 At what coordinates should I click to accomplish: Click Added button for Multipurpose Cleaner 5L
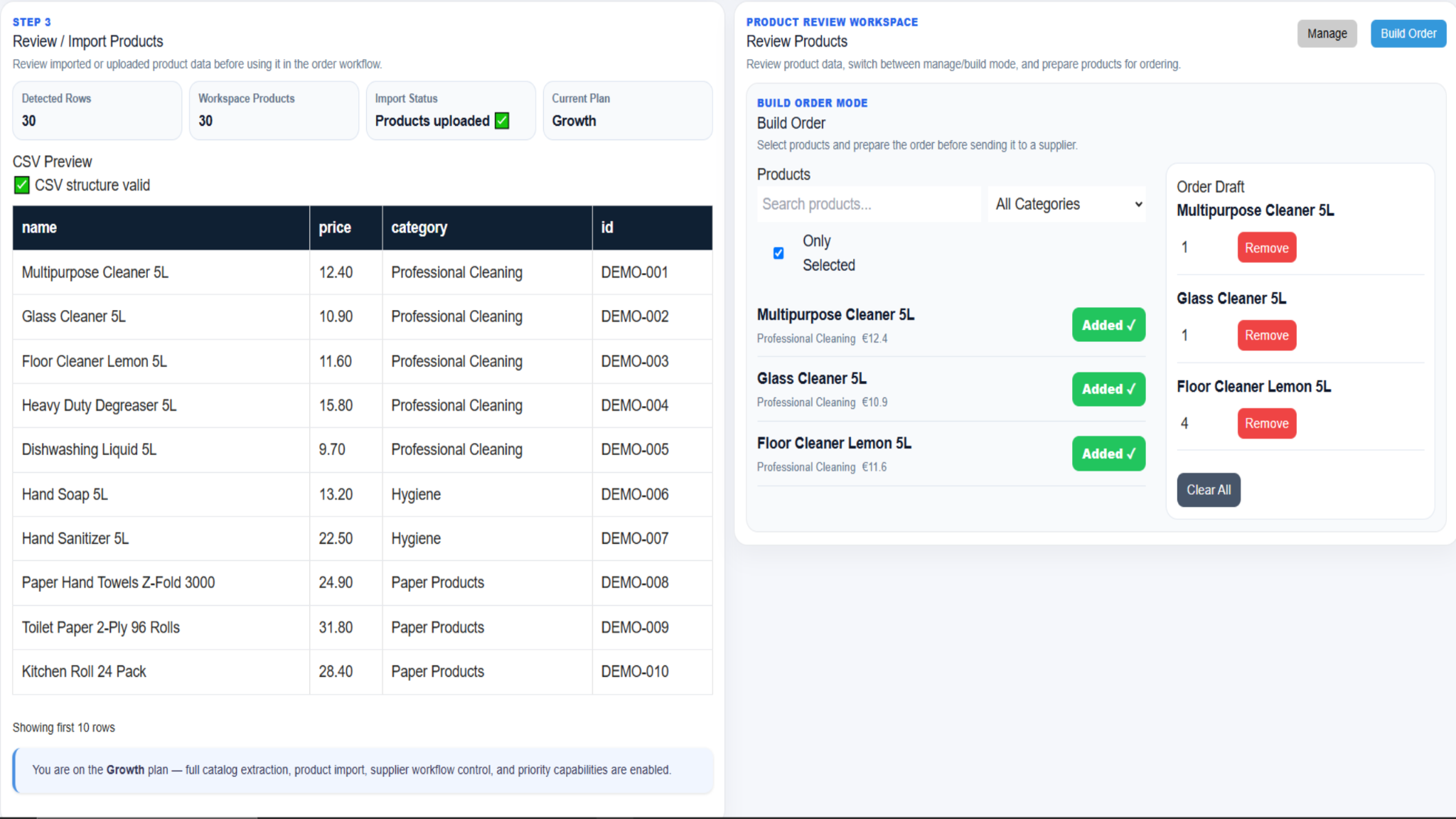point(1108,325)
